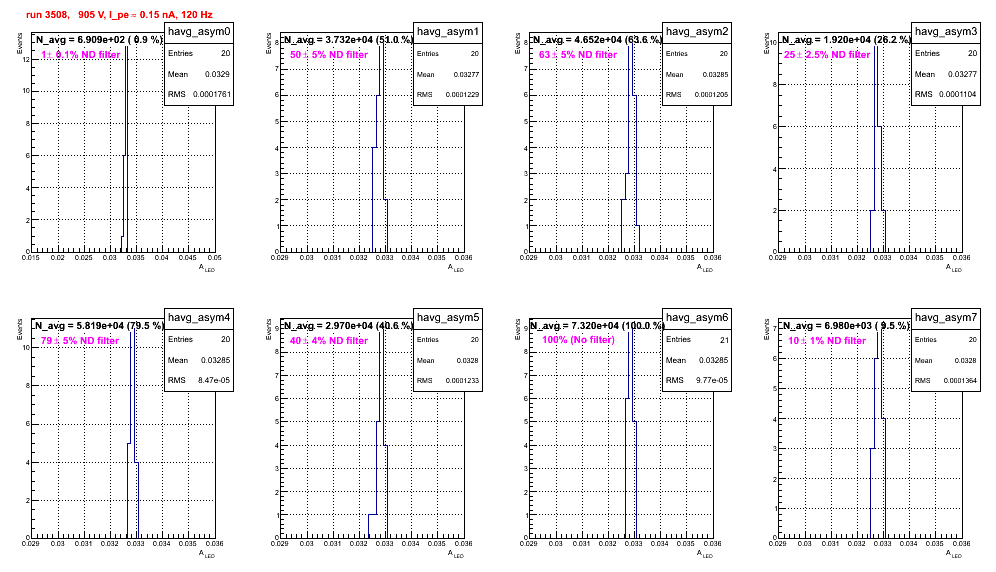This screenshot has height=572, width=996.
Task: Click the '1± 0.1% ND filter' label
Action: (x=81, y=55)
